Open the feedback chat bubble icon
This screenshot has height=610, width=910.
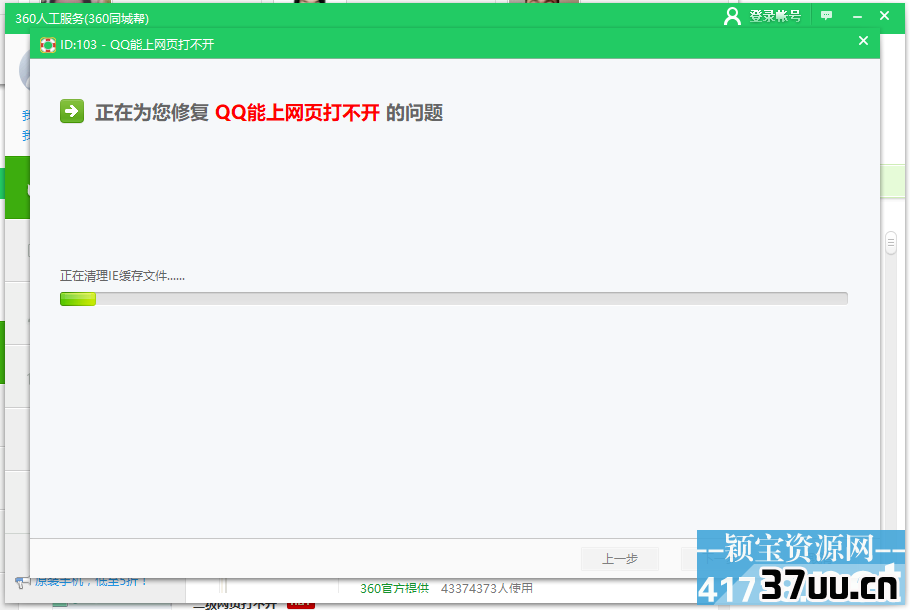click(x=826, y=16)
